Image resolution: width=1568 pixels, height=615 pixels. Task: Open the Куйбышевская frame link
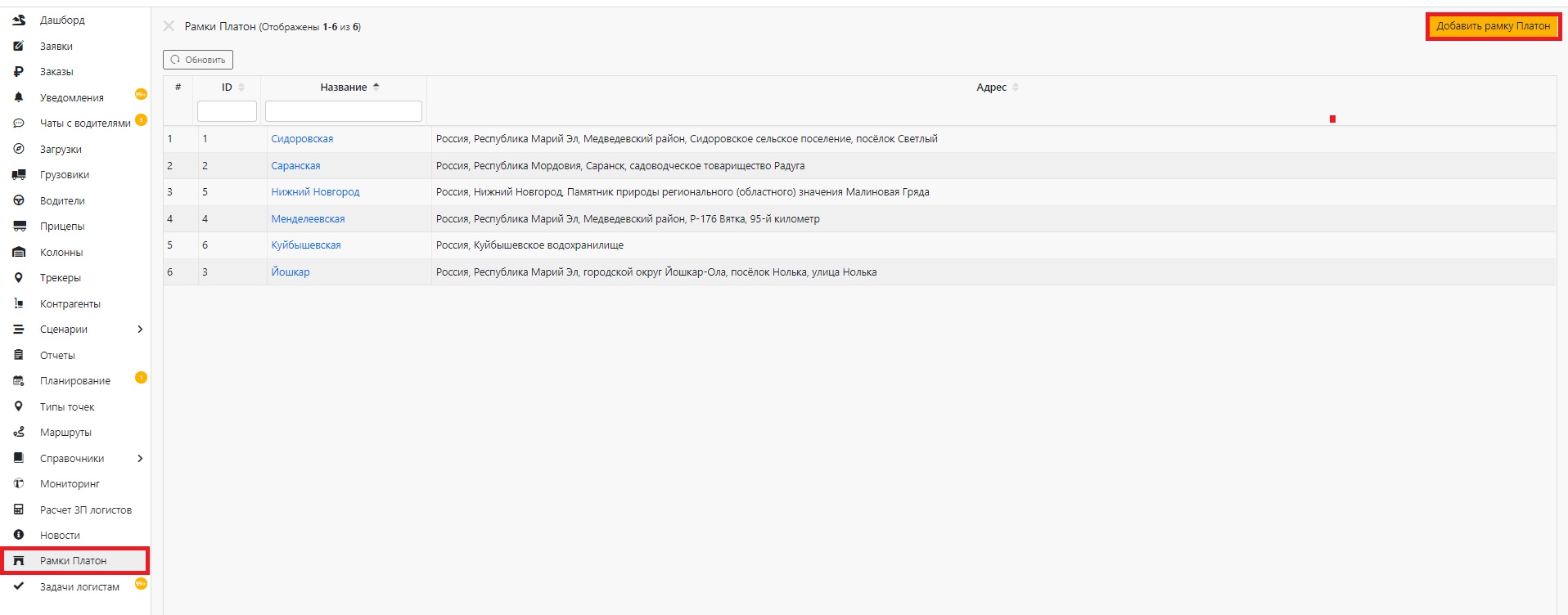tap(306, 245)
